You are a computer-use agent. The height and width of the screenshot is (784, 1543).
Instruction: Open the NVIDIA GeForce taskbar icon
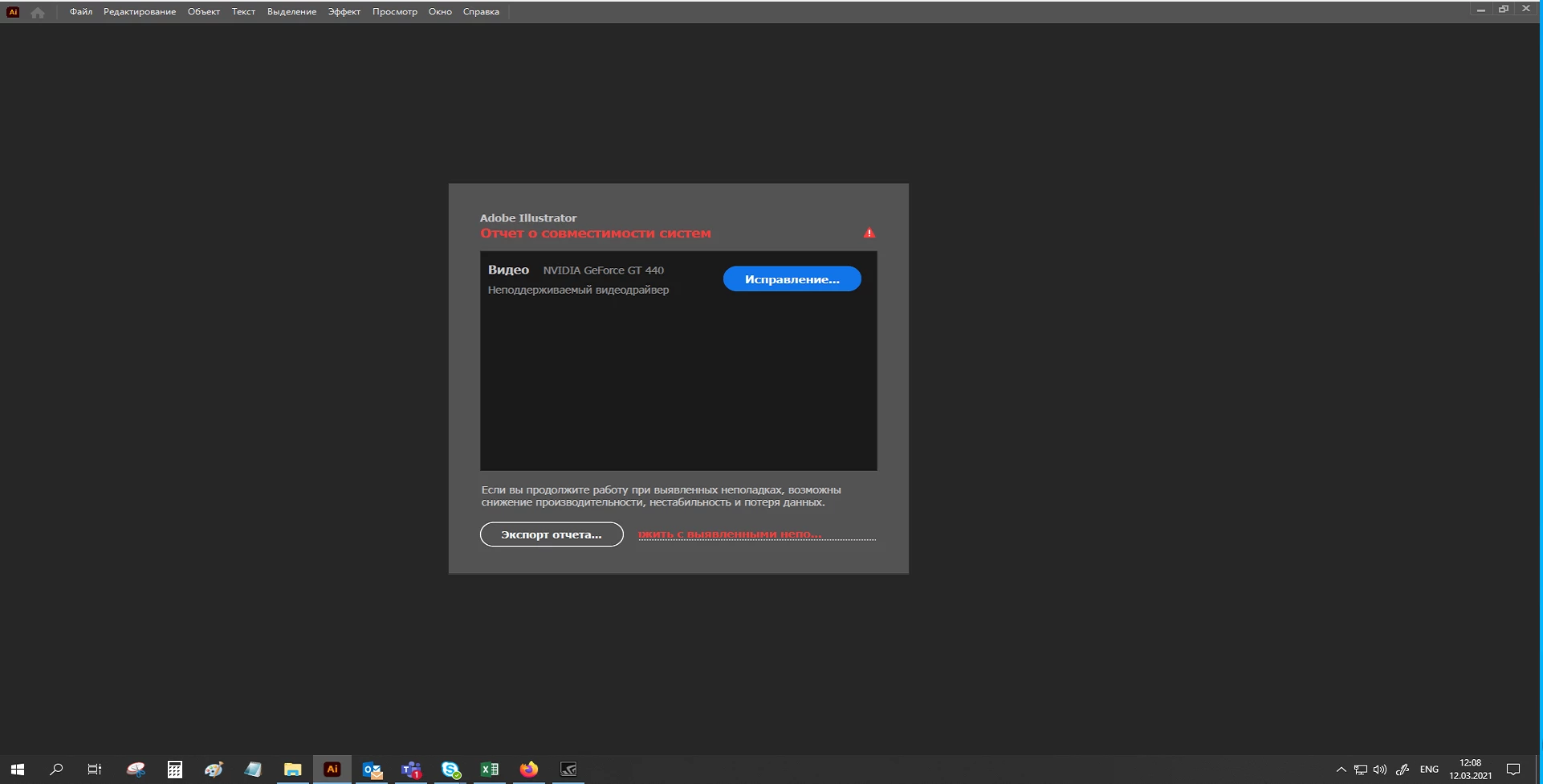tap(568, 770)
